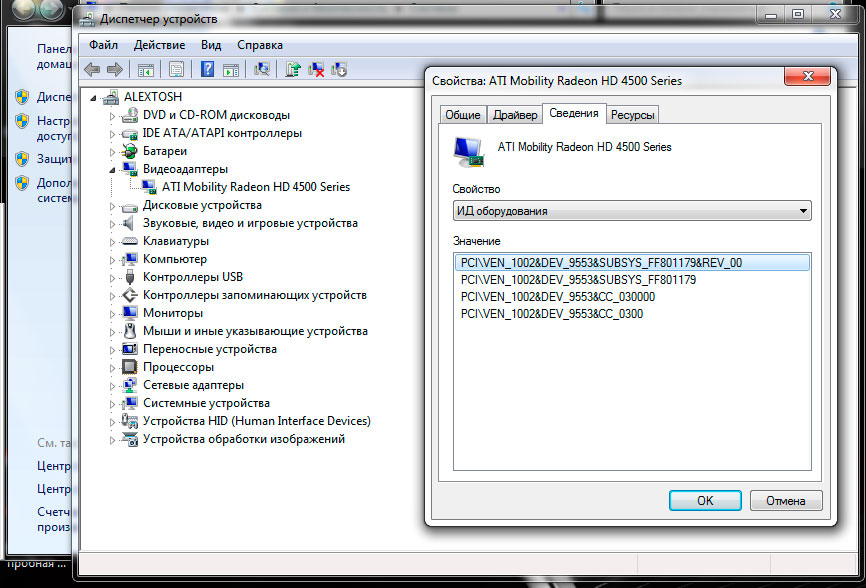Click the Back arrow toolbar icon
Viewport: 866px width, 588px height.
tap(92, 69)
